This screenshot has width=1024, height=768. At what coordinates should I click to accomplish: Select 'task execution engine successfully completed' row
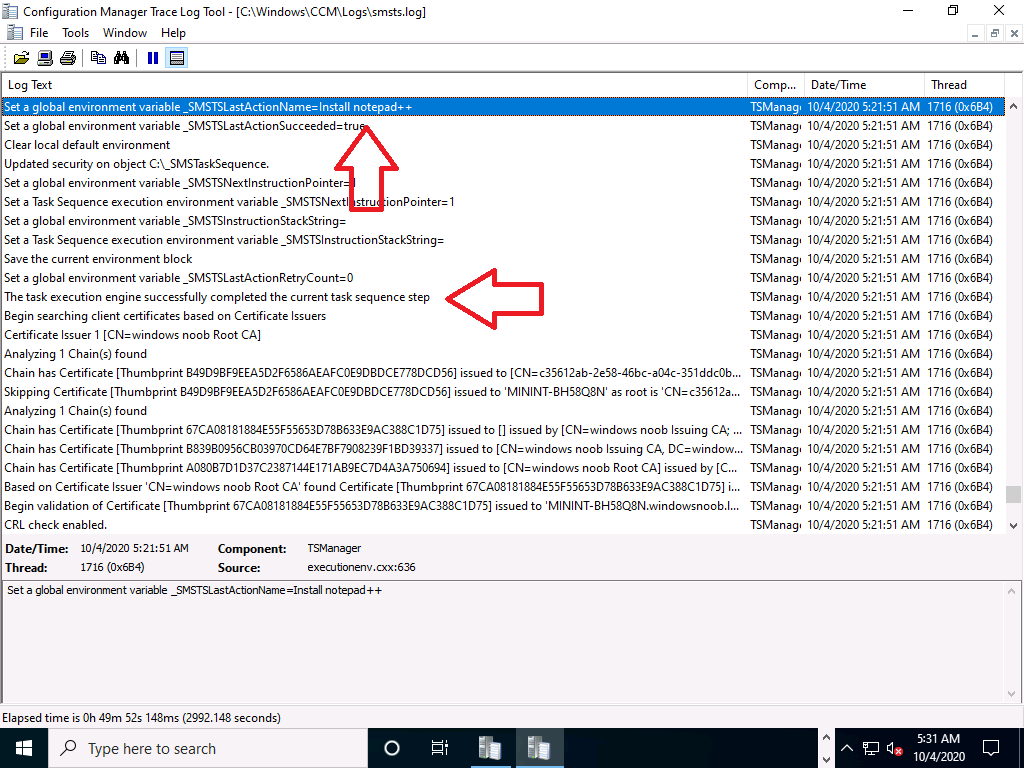tap(503, 296)
